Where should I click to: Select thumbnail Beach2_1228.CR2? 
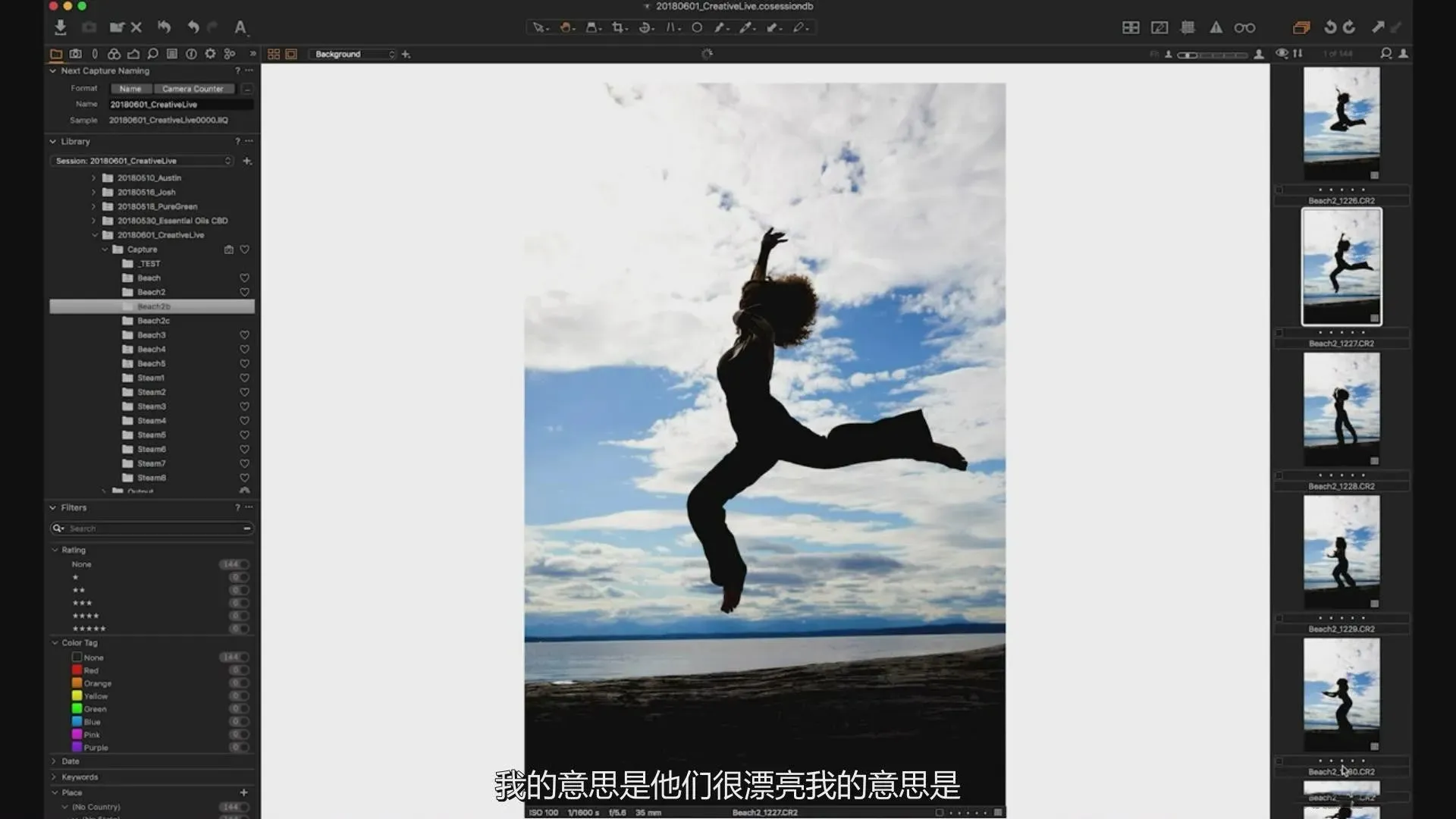[x=1341, y=409]
